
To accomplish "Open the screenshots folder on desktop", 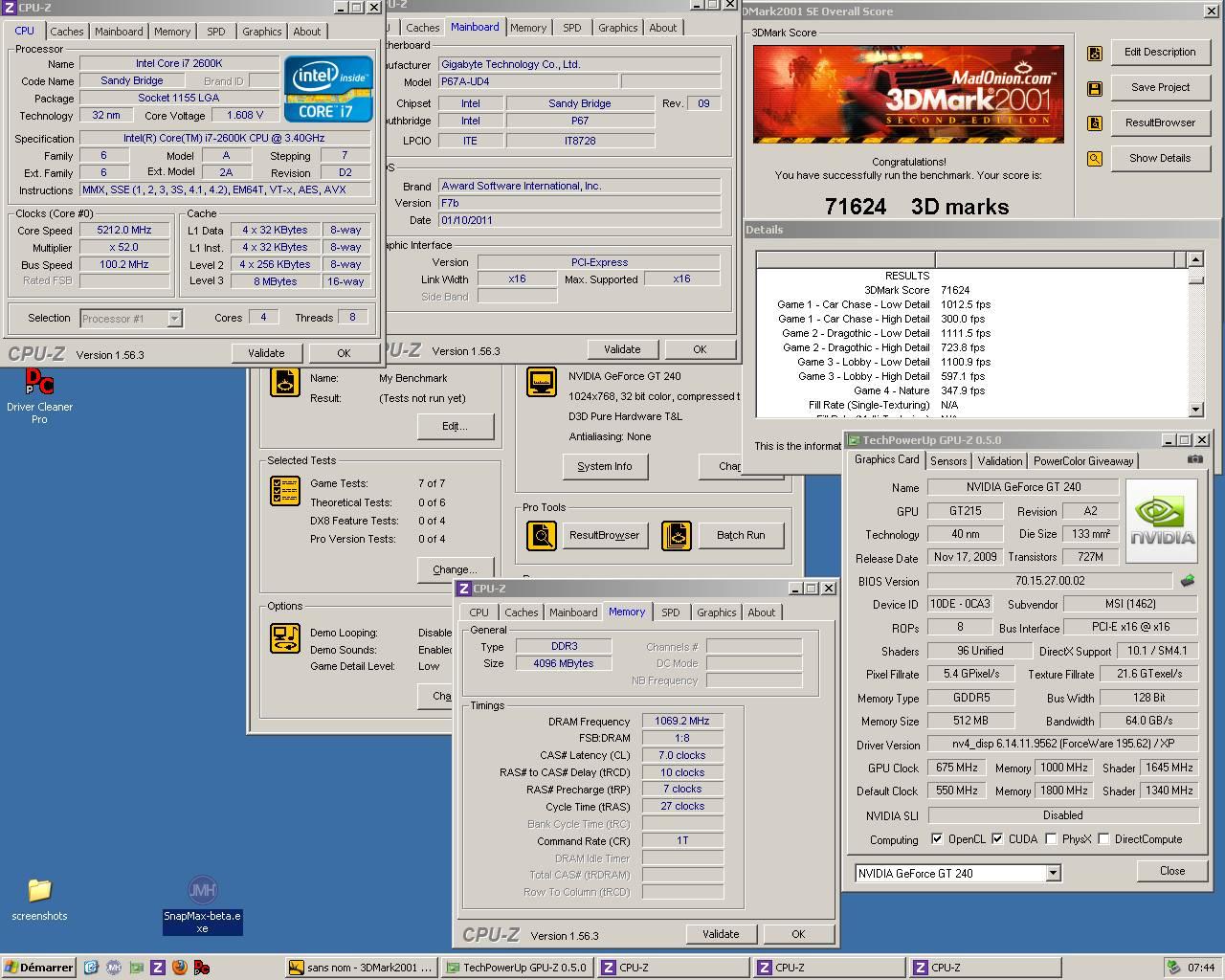I will (x=39, y=899).
